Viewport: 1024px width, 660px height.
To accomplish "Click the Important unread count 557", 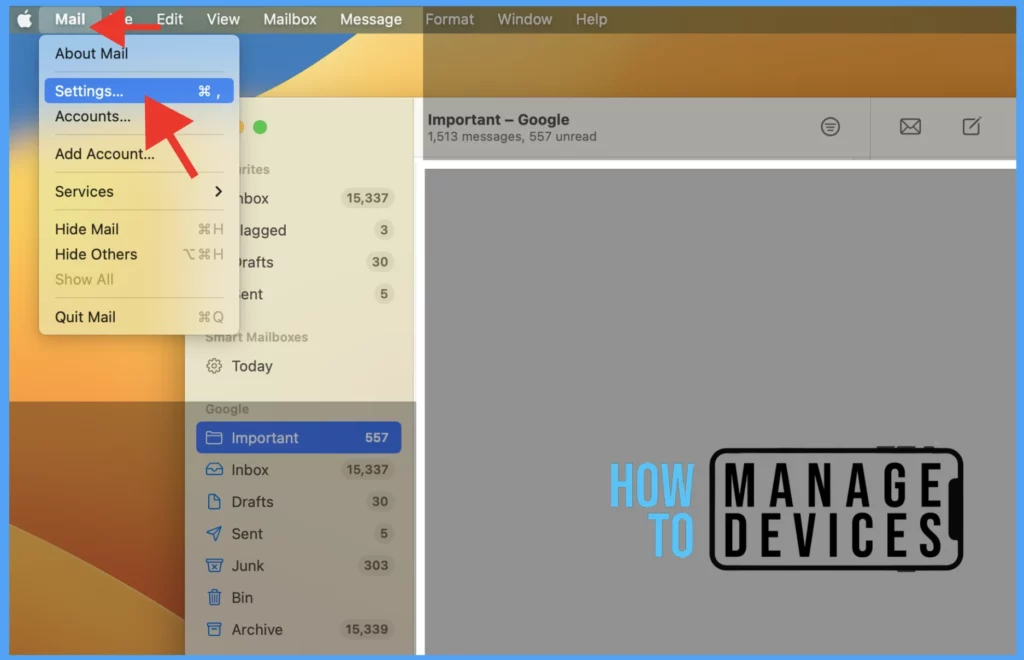I will point(377,438).
